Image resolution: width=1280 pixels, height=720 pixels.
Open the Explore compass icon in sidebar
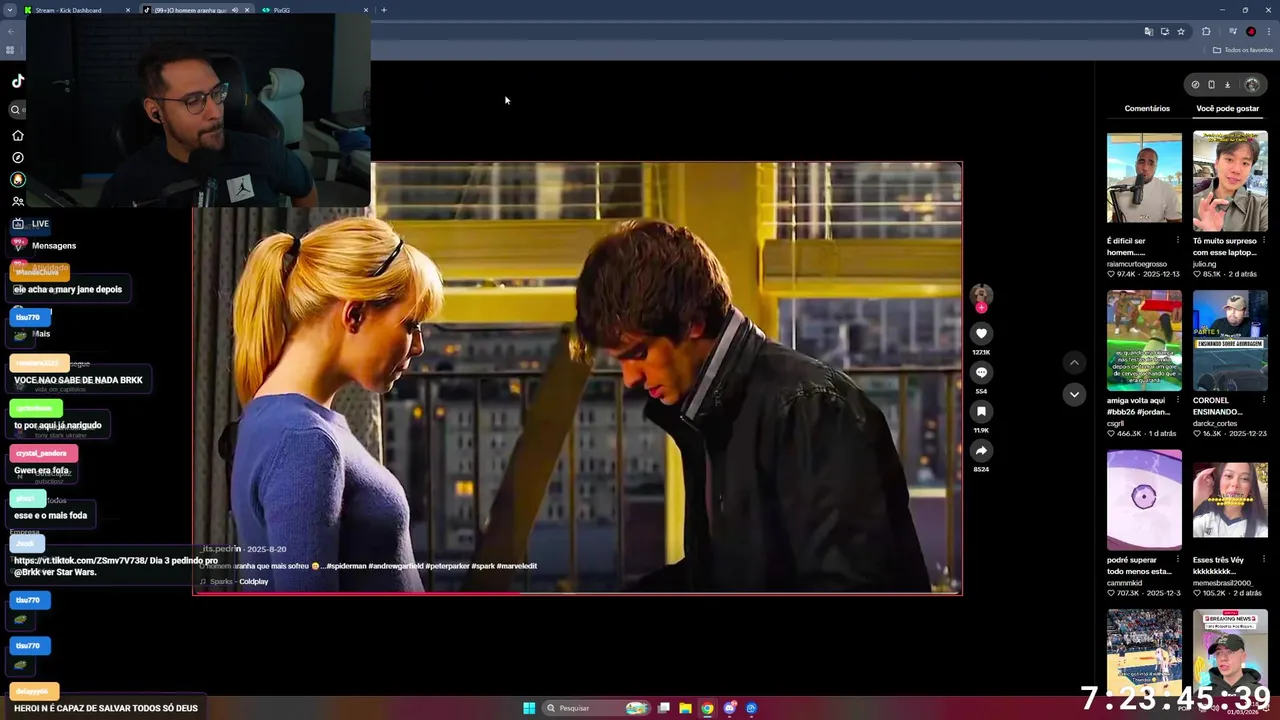click(x=17, y=157)
